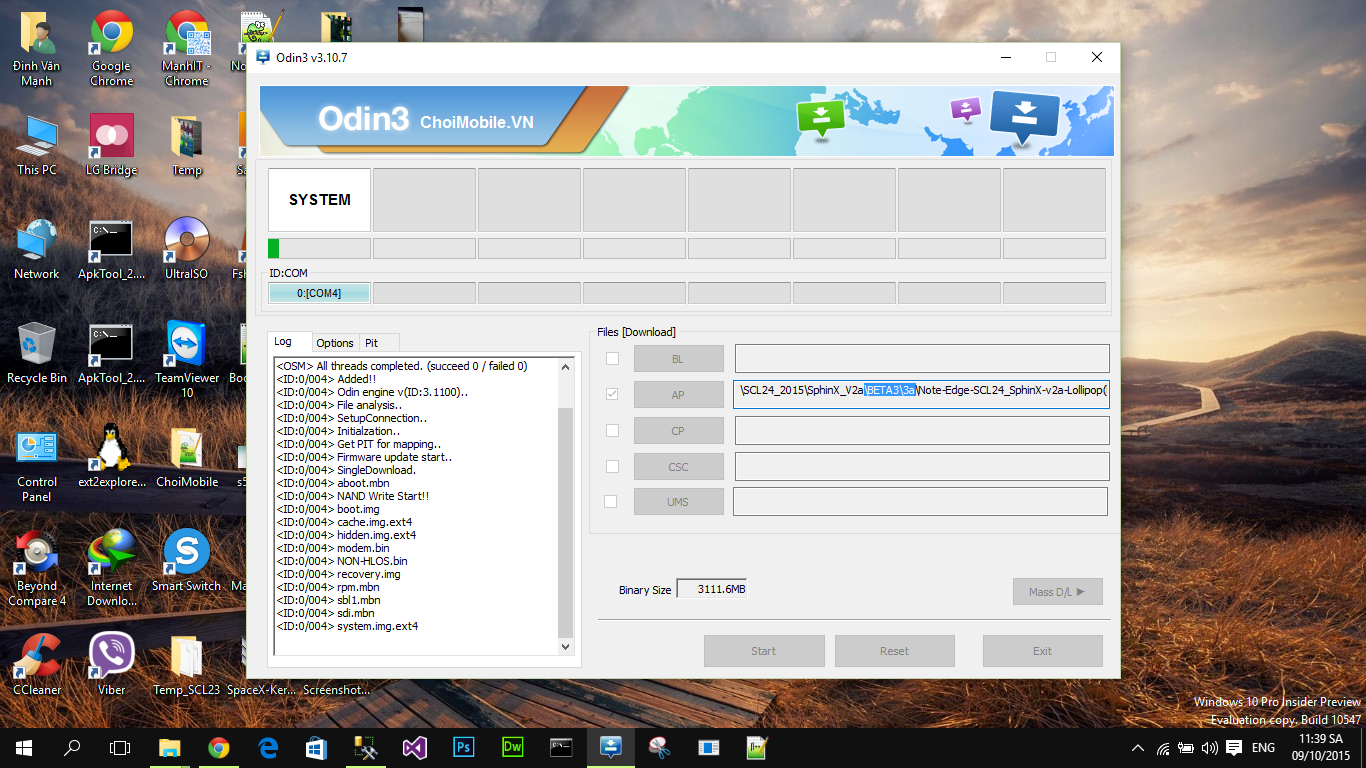Open the Action Center notifications icon
Image resolution: width=1366 pixels, height=768 pixels.
(1234, 747)
